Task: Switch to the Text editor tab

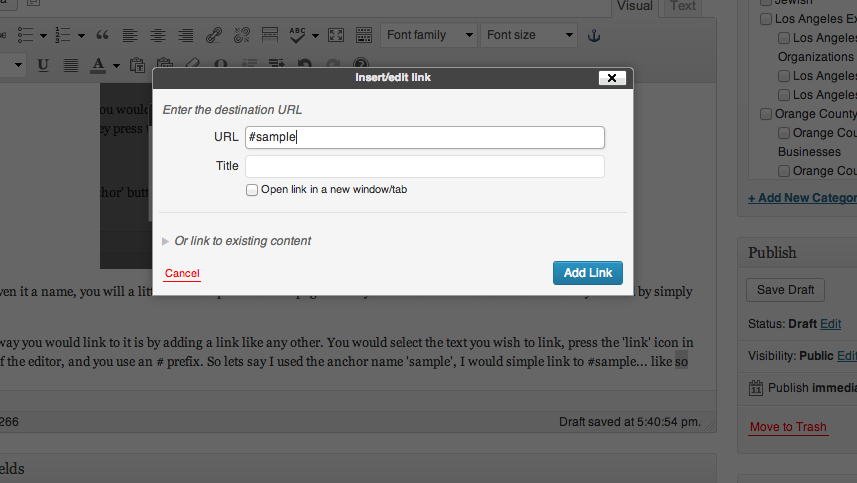Action: [x=683, y=7]
